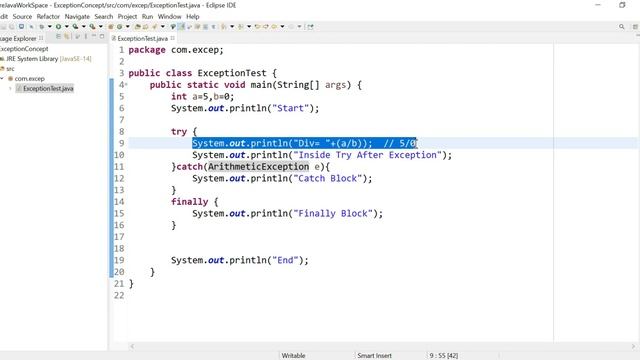
Task: Click the Save icon in the toolbar
Action: pos(3,27)
